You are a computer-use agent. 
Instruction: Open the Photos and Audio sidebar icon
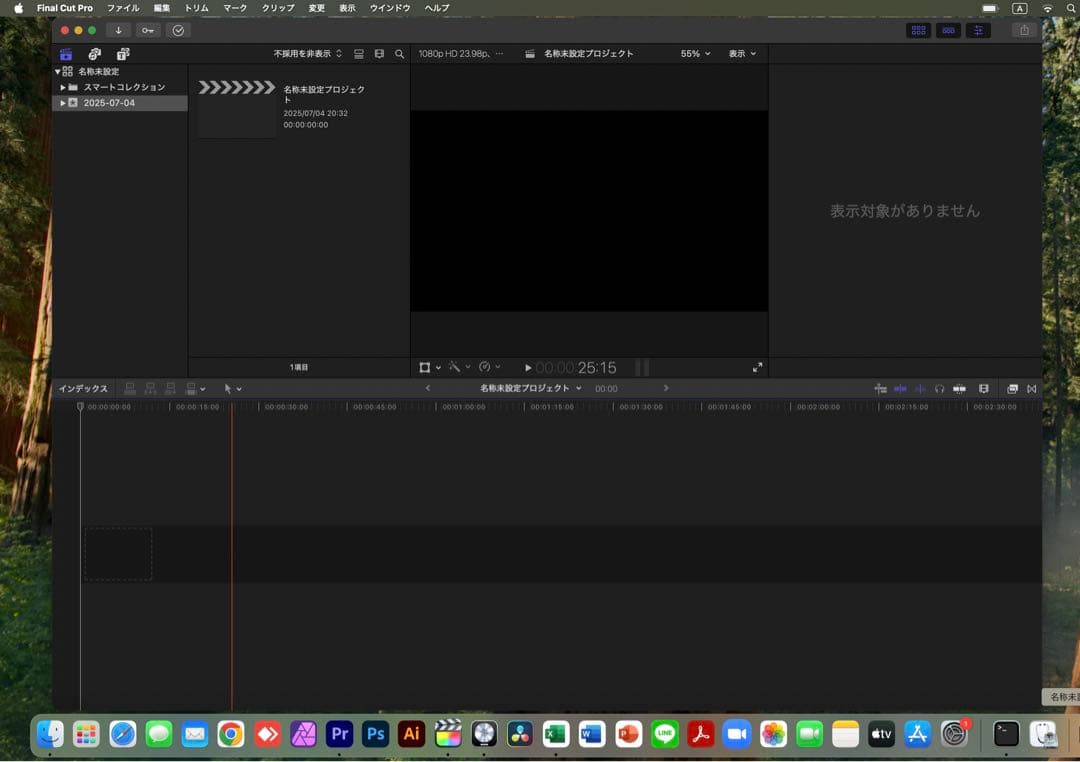point(94,53)
